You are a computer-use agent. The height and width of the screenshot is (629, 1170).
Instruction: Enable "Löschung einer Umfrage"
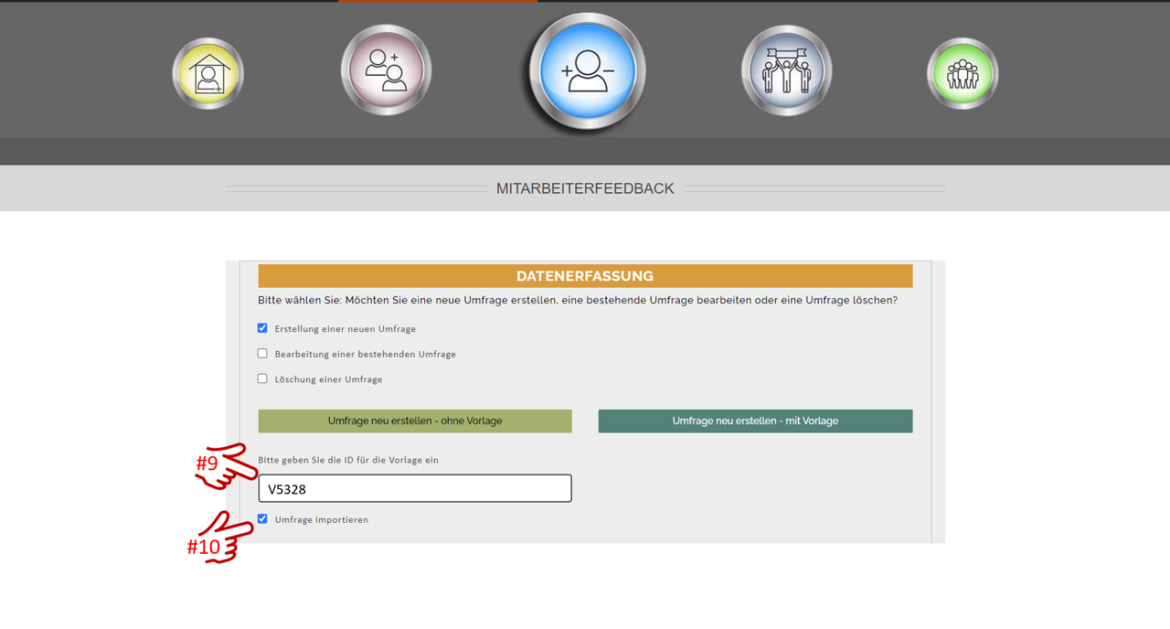coord(262,378)
